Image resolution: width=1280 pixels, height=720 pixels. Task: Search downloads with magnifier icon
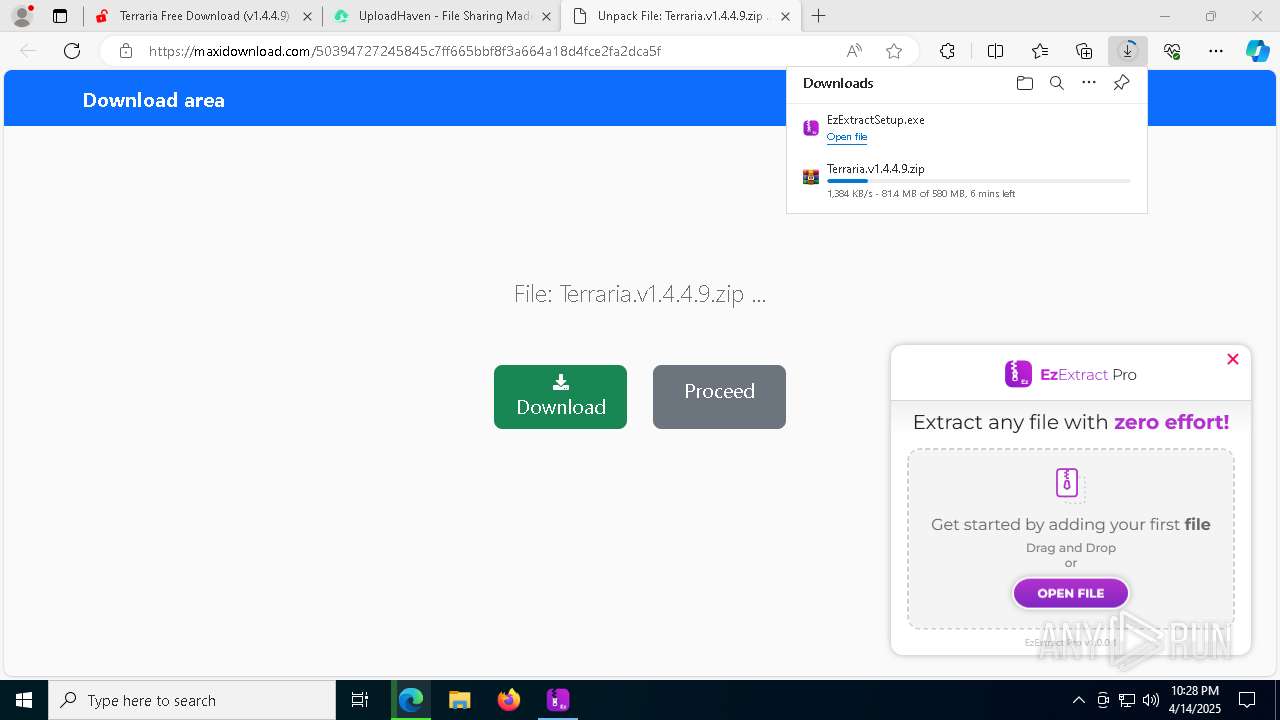point(1056,83)
